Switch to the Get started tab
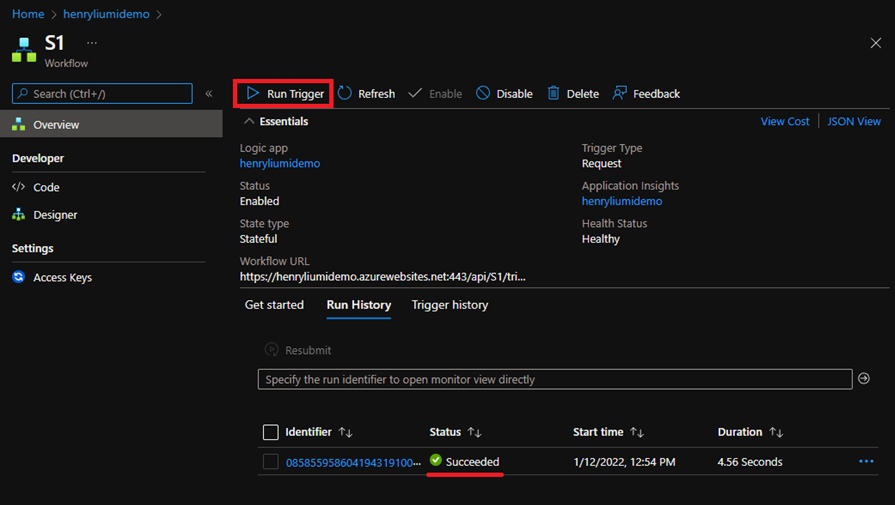The height and width of the screenshot is (505, 895). tap(274, 305)
